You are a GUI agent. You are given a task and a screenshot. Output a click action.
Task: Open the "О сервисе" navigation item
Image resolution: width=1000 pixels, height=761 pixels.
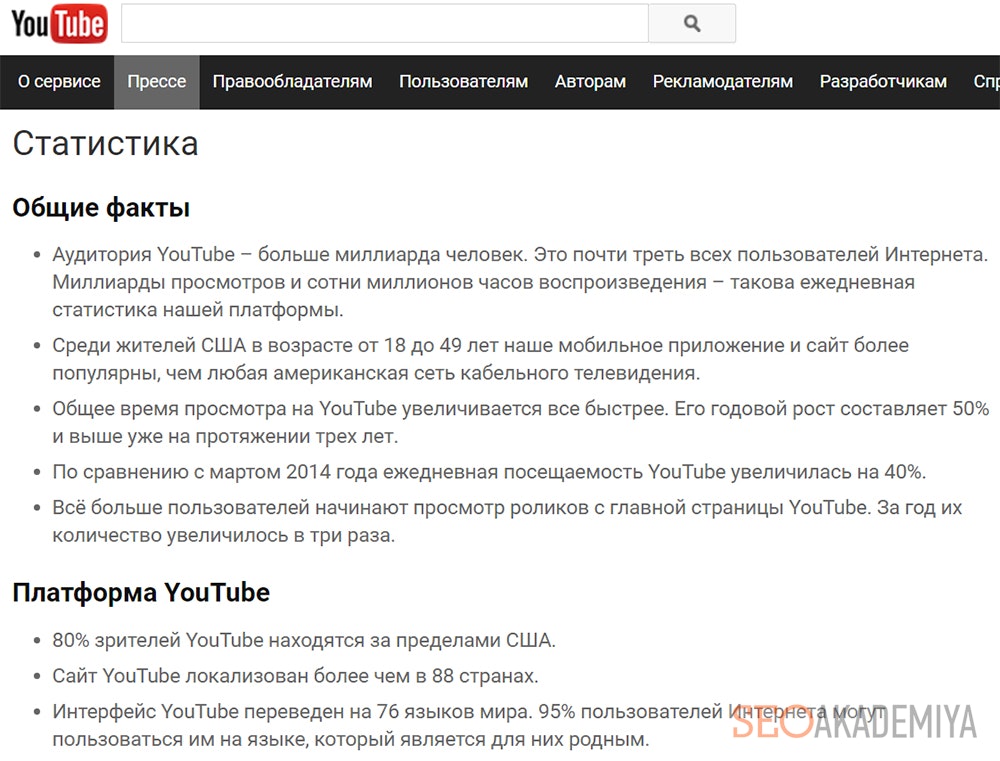[59, 82]
